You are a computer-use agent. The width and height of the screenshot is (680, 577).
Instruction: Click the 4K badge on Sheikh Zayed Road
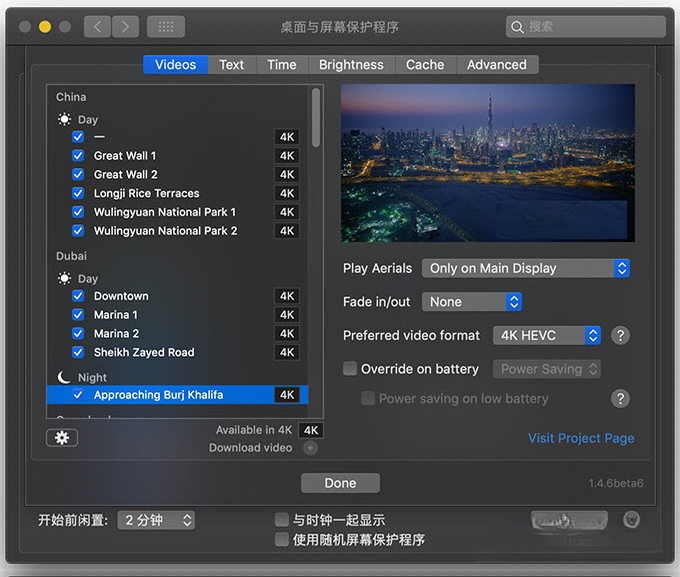click(287, 352)
